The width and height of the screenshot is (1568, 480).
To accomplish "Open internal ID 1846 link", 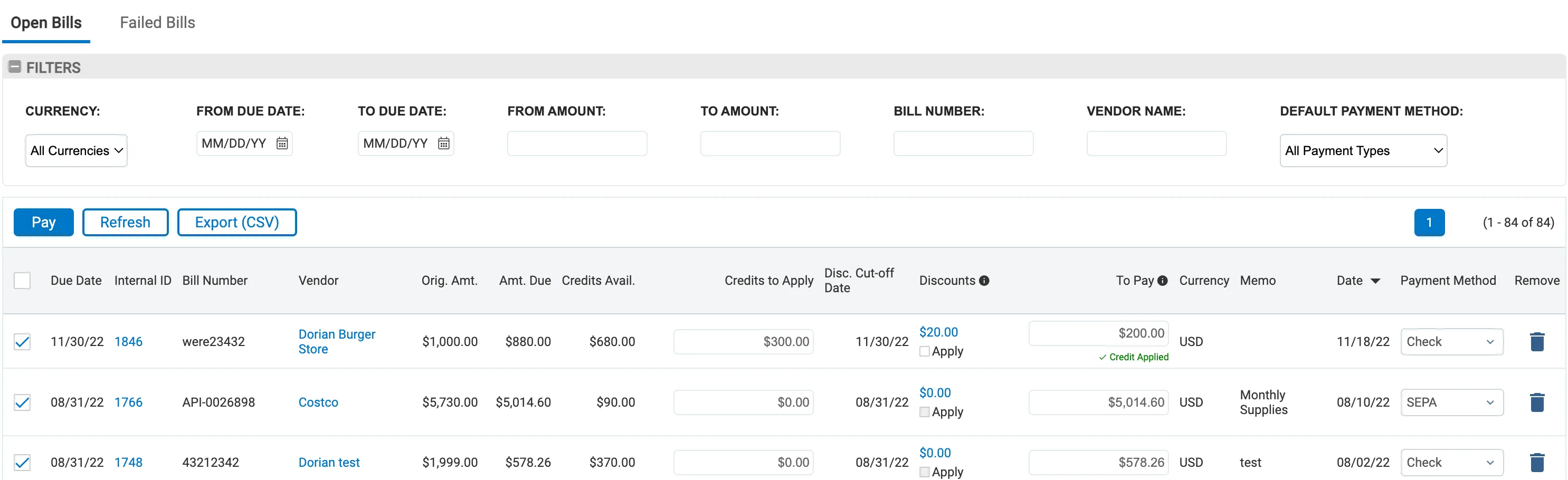I will tap(128, 342).
